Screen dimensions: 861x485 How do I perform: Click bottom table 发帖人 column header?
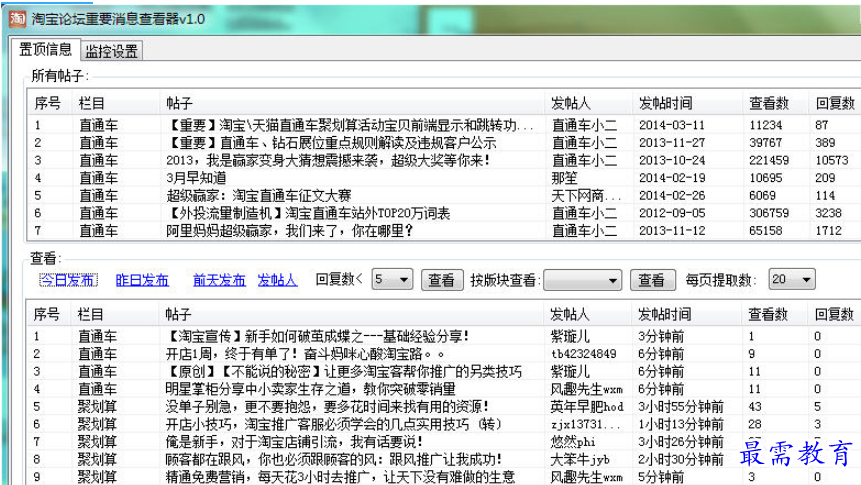(x=569, y=314)
